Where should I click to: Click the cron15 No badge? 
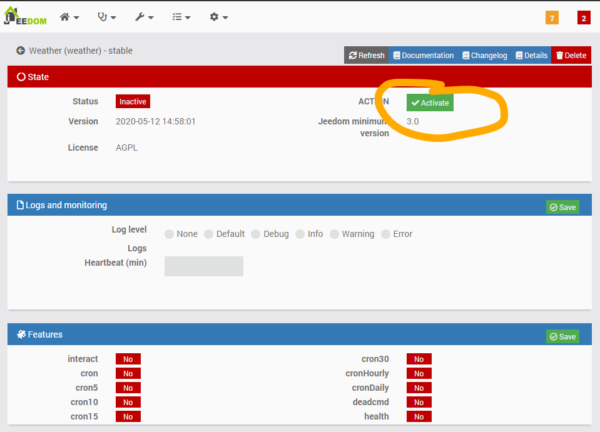(128, 416)
